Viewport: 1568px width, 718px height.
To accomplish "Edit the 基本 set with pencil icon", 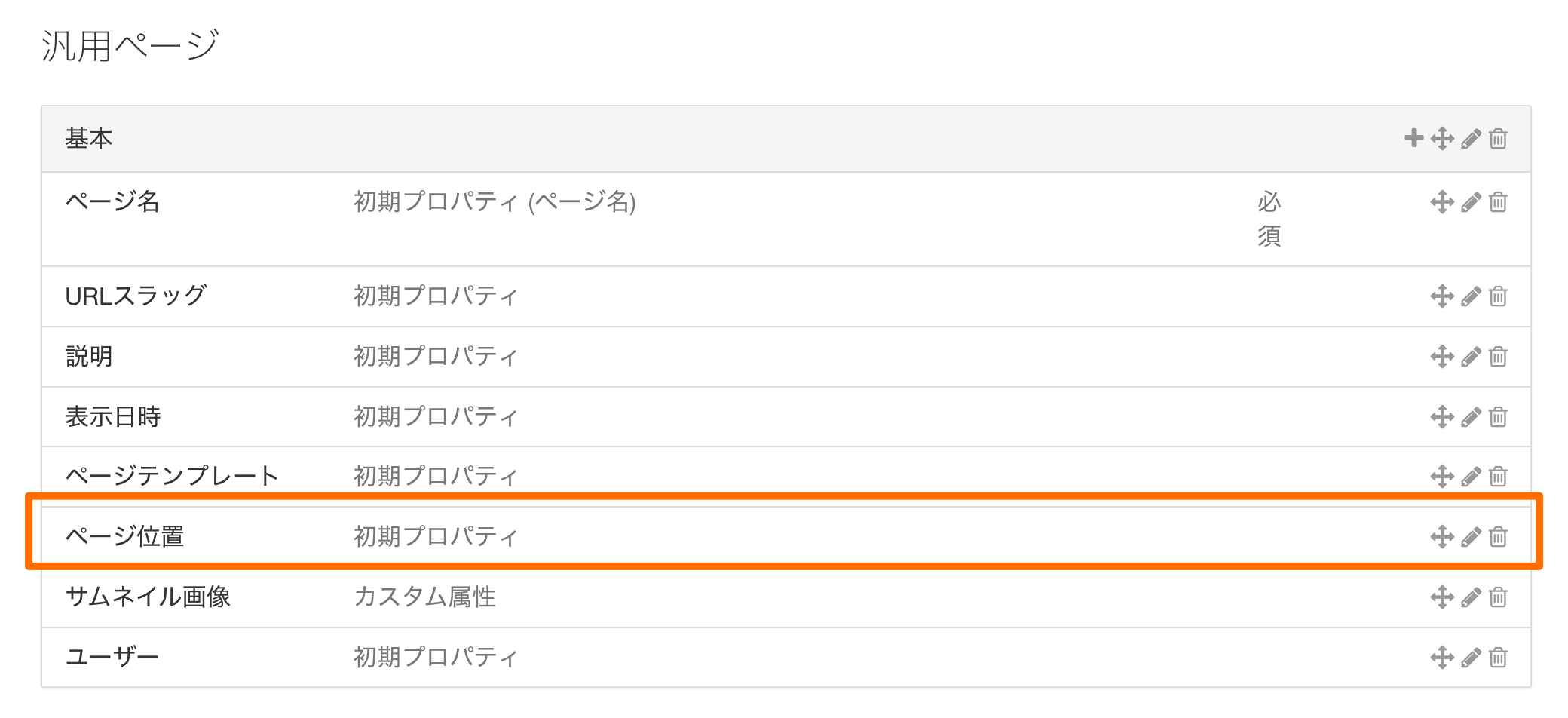I will click(x=1471, y=139).
